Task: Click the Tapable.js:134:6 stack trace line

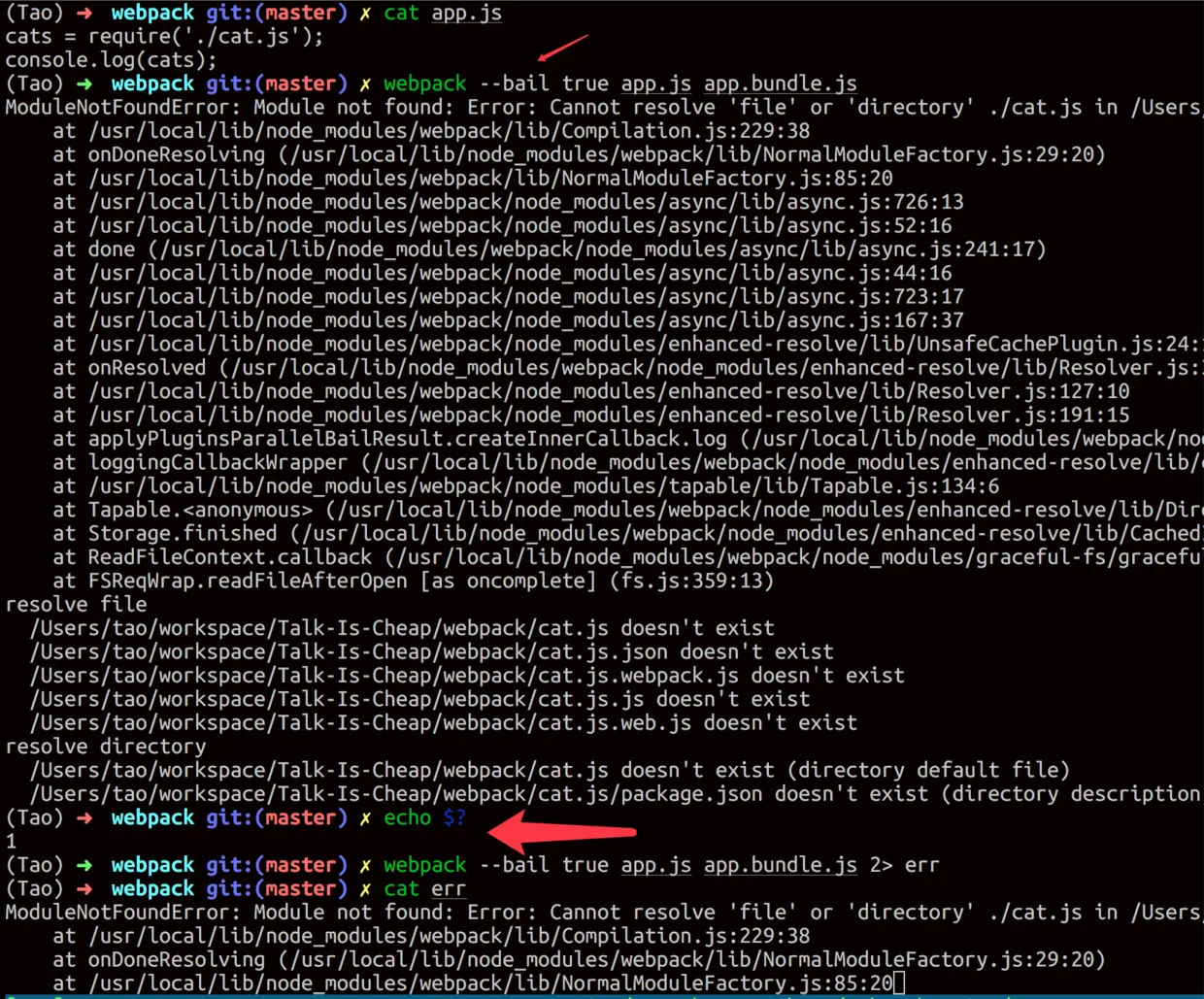Action: 526,486
